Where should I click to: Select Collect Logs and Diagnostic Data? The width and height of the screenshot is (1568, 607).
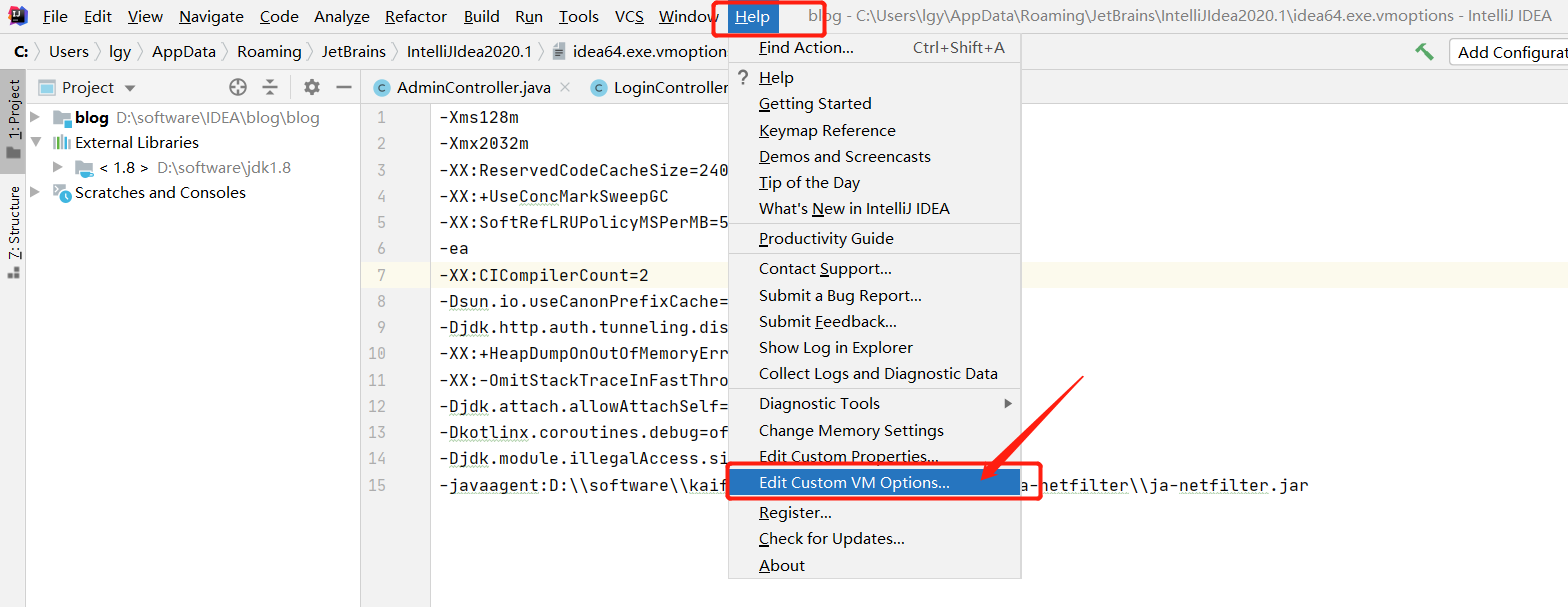click(874, 374)
